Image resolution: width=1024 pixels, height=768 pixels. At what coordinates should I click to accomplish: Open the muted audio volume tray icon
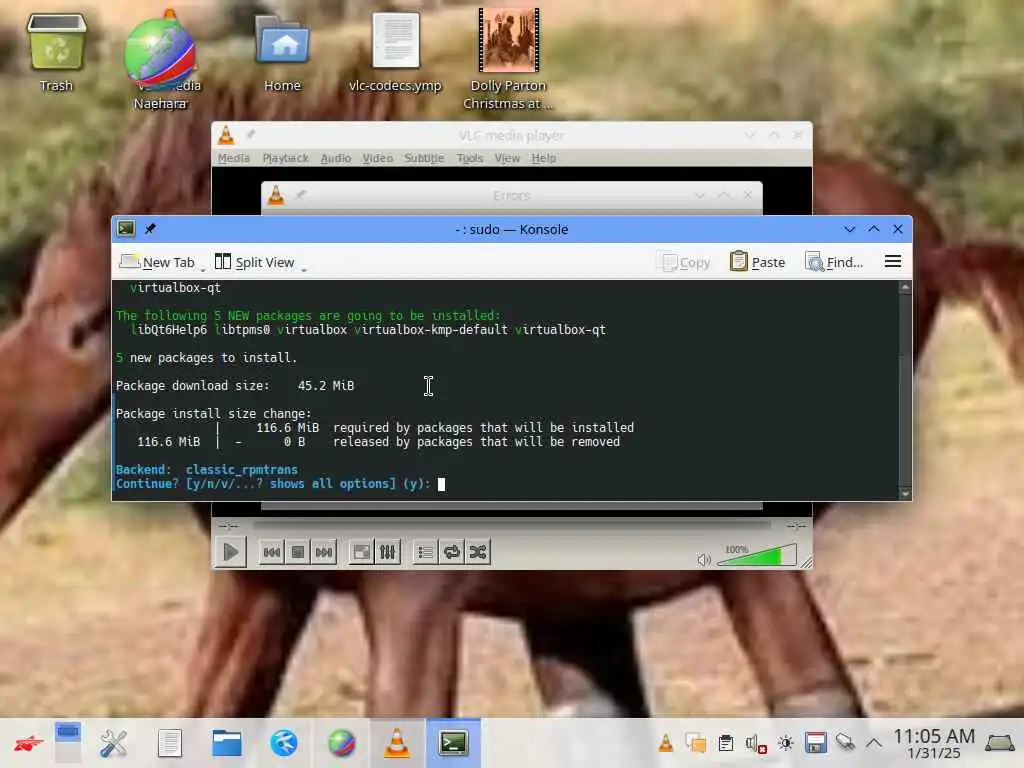[756, 744]
